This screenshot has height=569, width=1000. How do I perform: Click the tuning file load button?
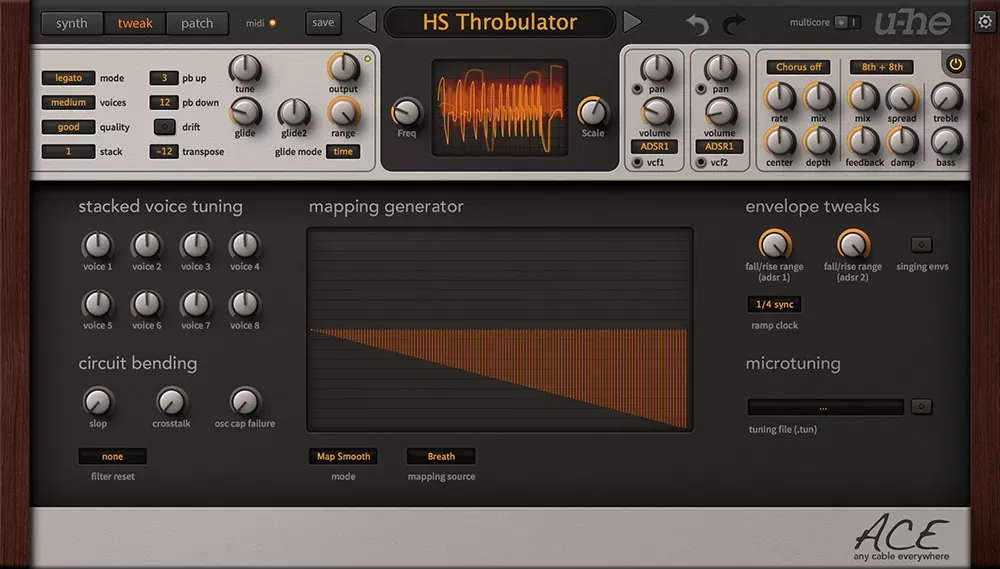click(x=921, y=406)
